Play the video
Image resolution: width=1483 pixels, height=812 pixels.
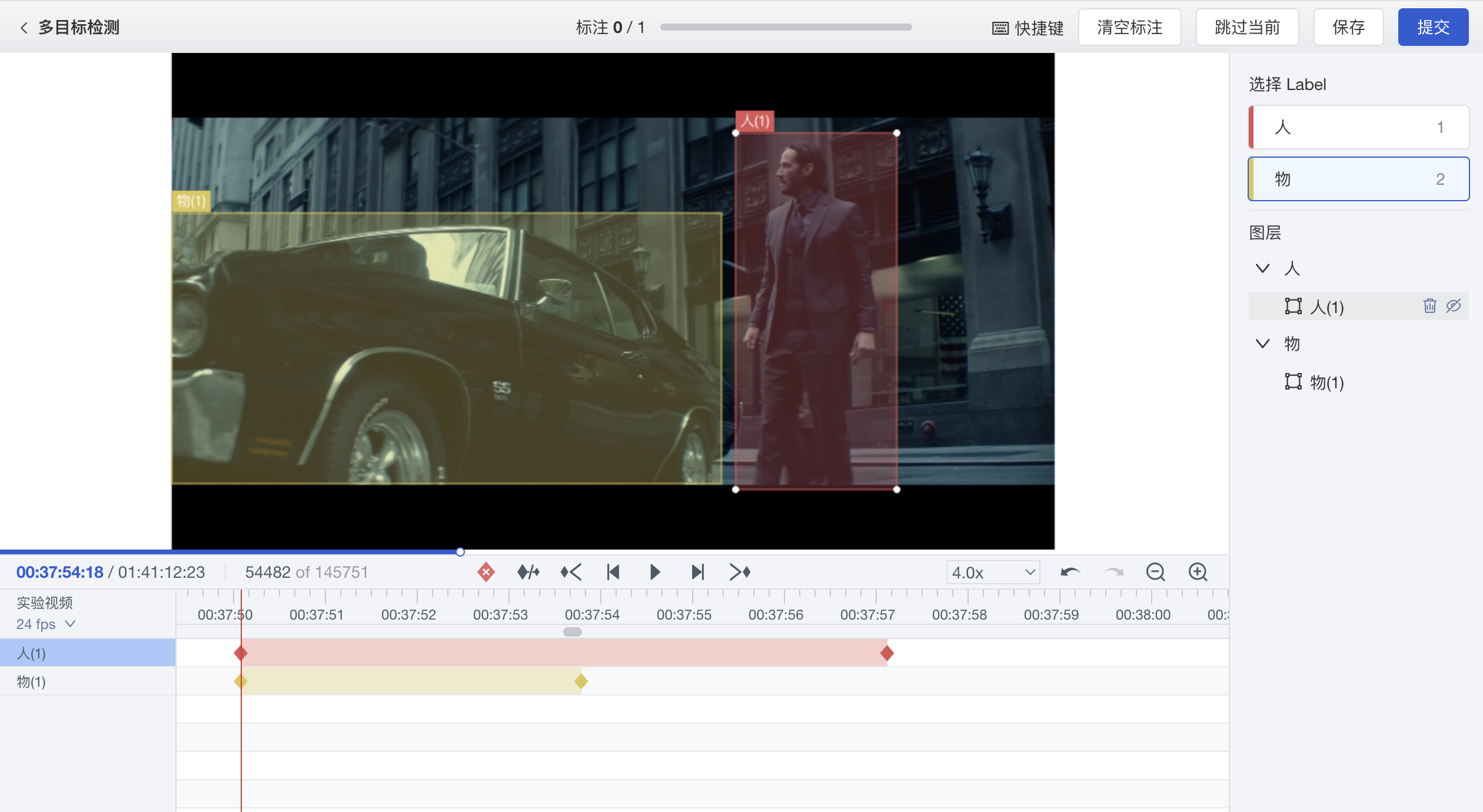[x=654, y=572]
